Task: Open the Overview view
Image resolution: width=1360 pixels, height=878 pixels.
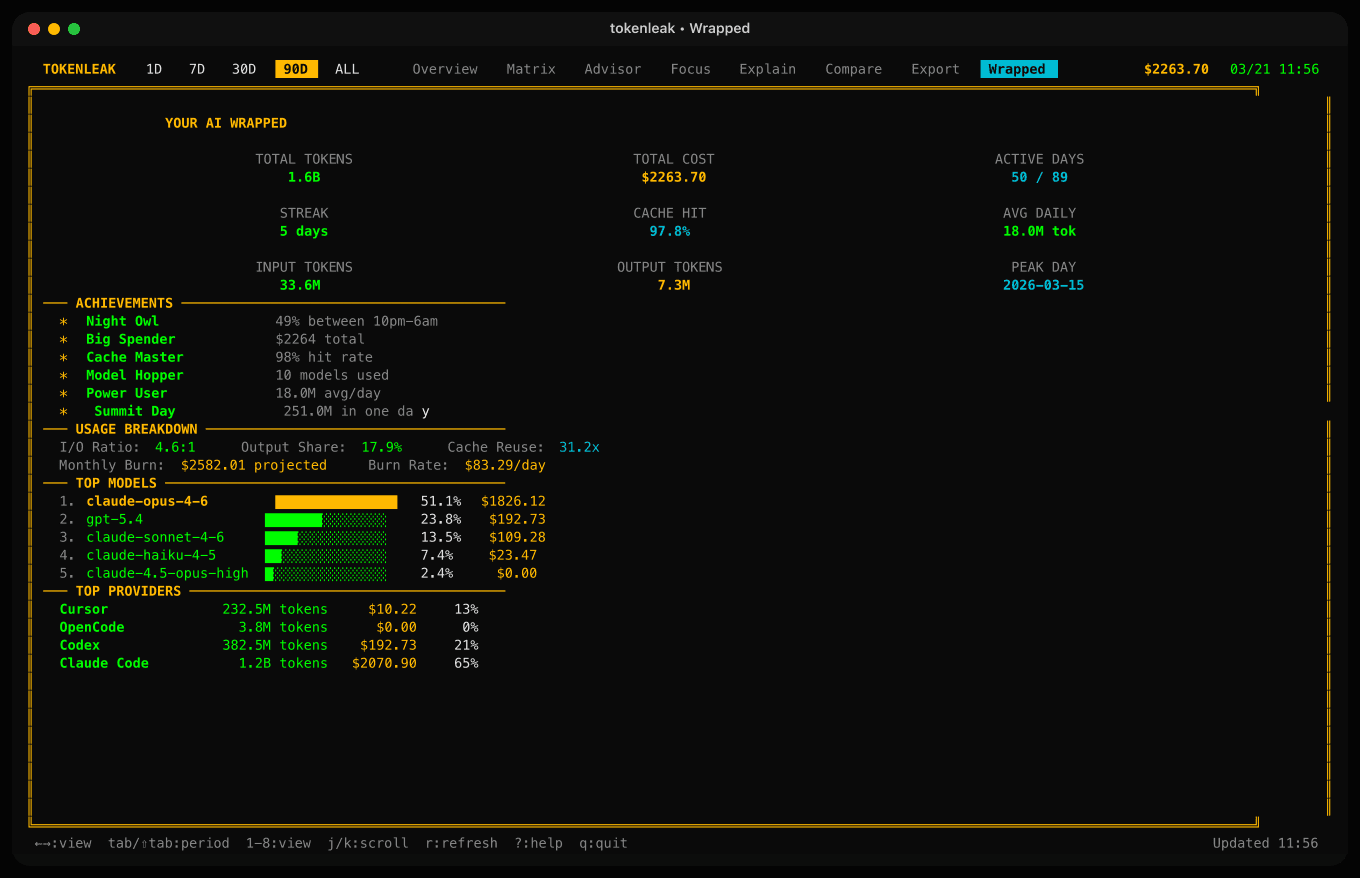Action: pos(445,69)
